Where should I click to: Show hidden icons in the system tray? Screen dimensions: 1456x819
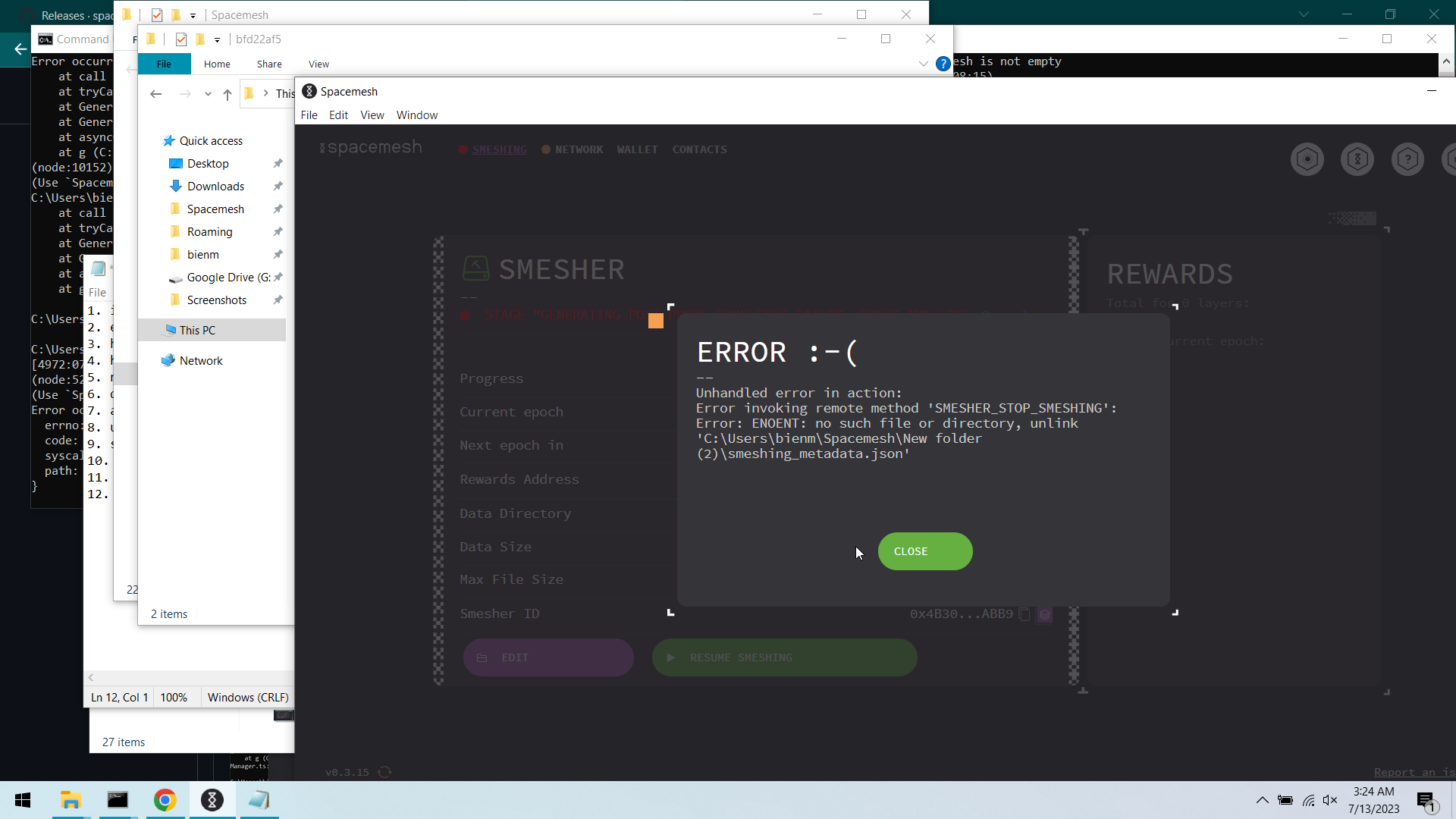pos(1263,800)
